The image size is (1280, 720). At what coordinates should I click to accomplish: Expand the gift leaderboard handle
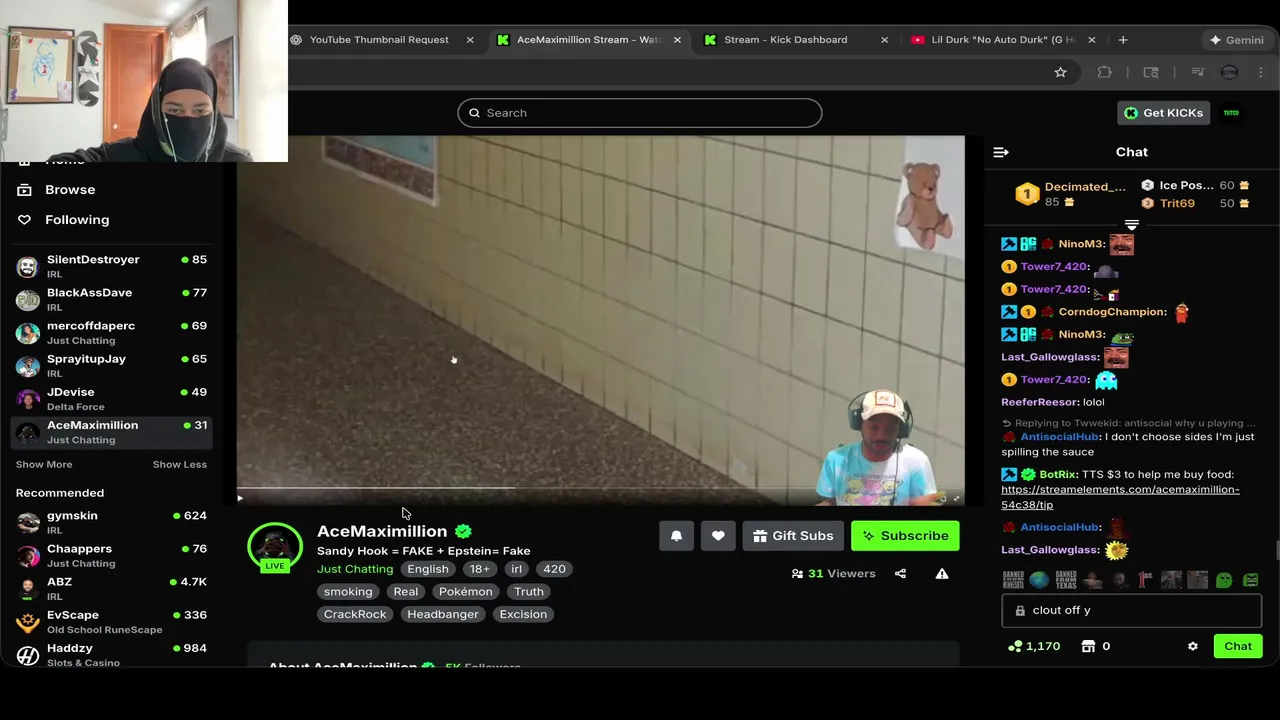click(x=1132, y=225)
